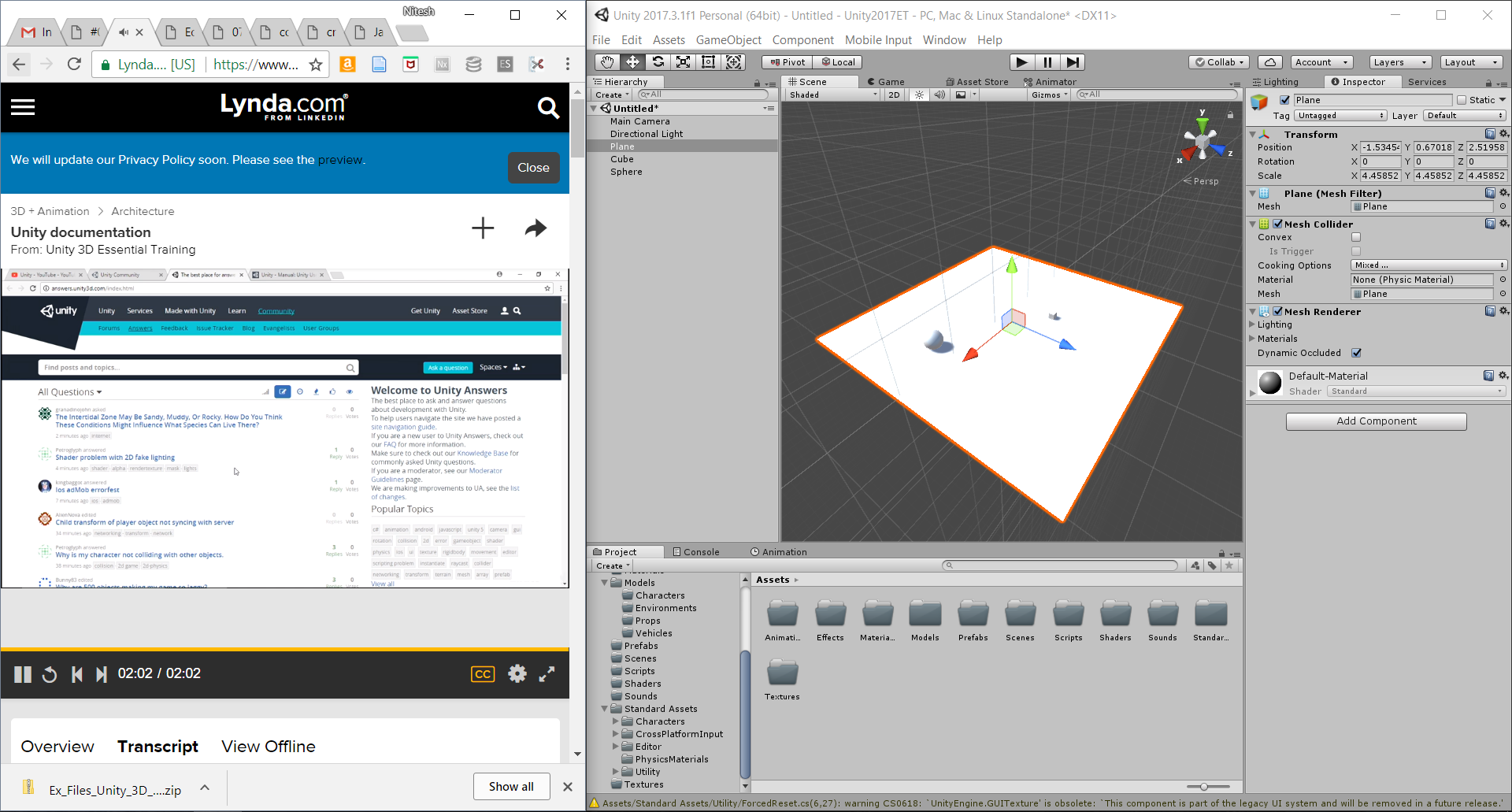The height and width of the screenshot is (812, 1512).
Task: Toggle closed captions CC button
Action: pos(483,674)
